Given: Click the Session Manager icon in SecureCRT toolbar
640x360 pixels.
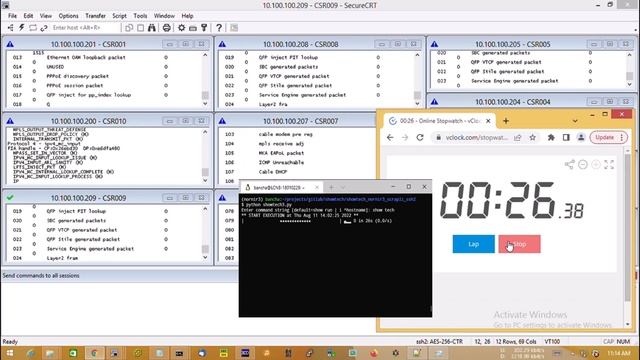Looking at the screenshot, I should coord(11,28).
